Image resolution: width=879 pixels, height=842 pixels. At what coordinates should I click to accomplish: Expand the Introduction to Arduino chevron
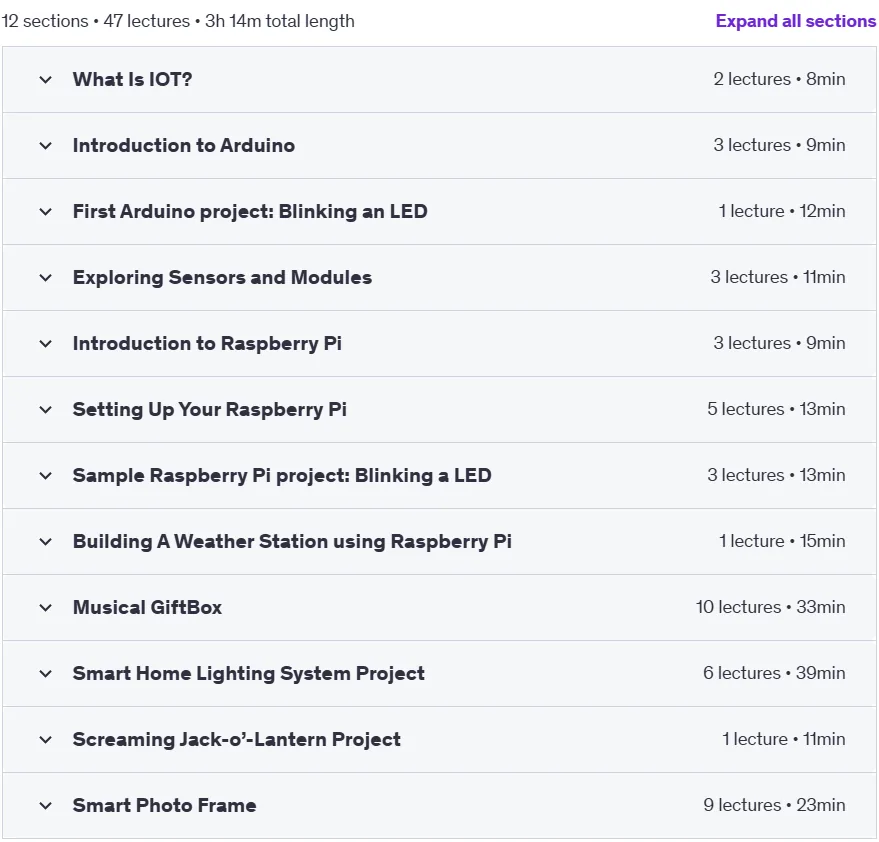(x=46, y=146)
